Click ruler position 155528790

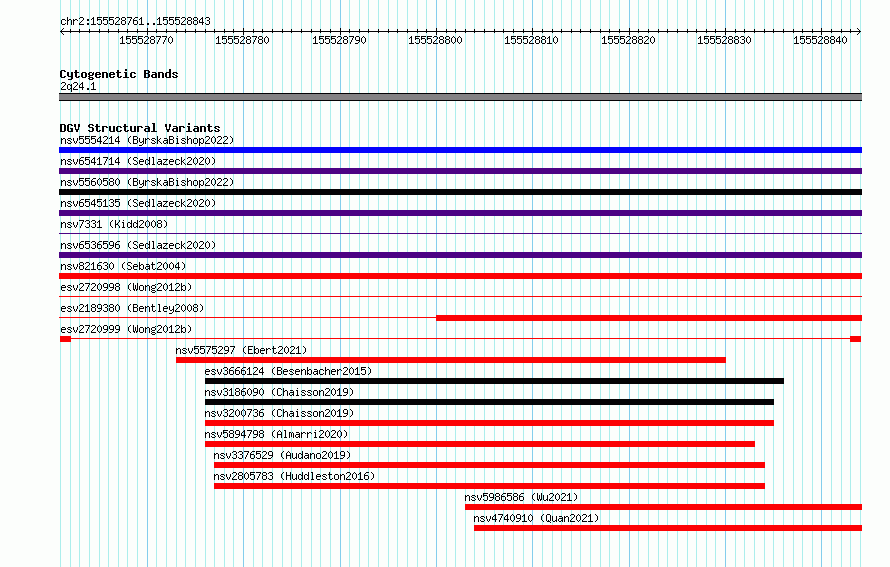(x=339, y=40)
